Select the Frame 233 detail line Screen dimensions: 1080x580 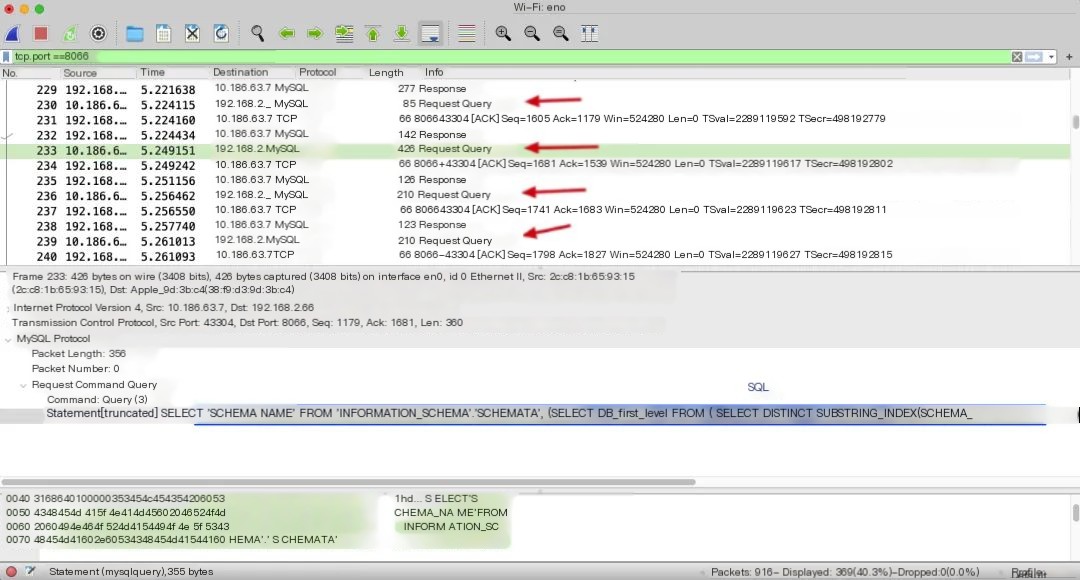tap(324, 283)
